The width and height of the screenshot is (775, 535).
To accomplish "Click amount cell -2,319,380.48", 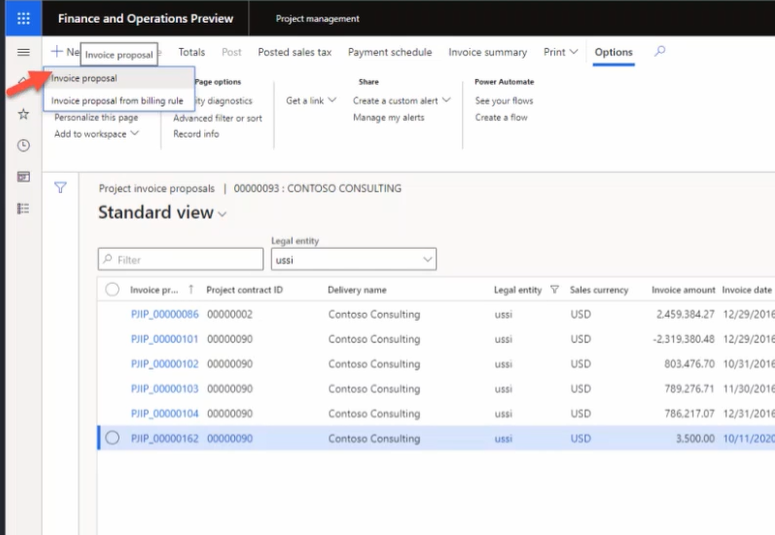I will [x=684, y=339].
